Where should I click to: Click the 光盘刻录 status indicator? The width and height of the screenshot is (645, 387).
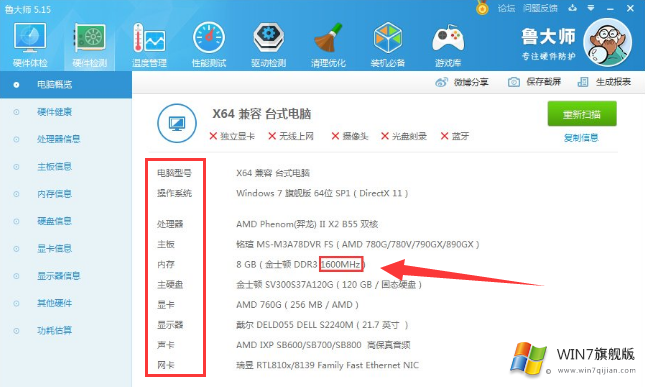[x=404, y=136]
